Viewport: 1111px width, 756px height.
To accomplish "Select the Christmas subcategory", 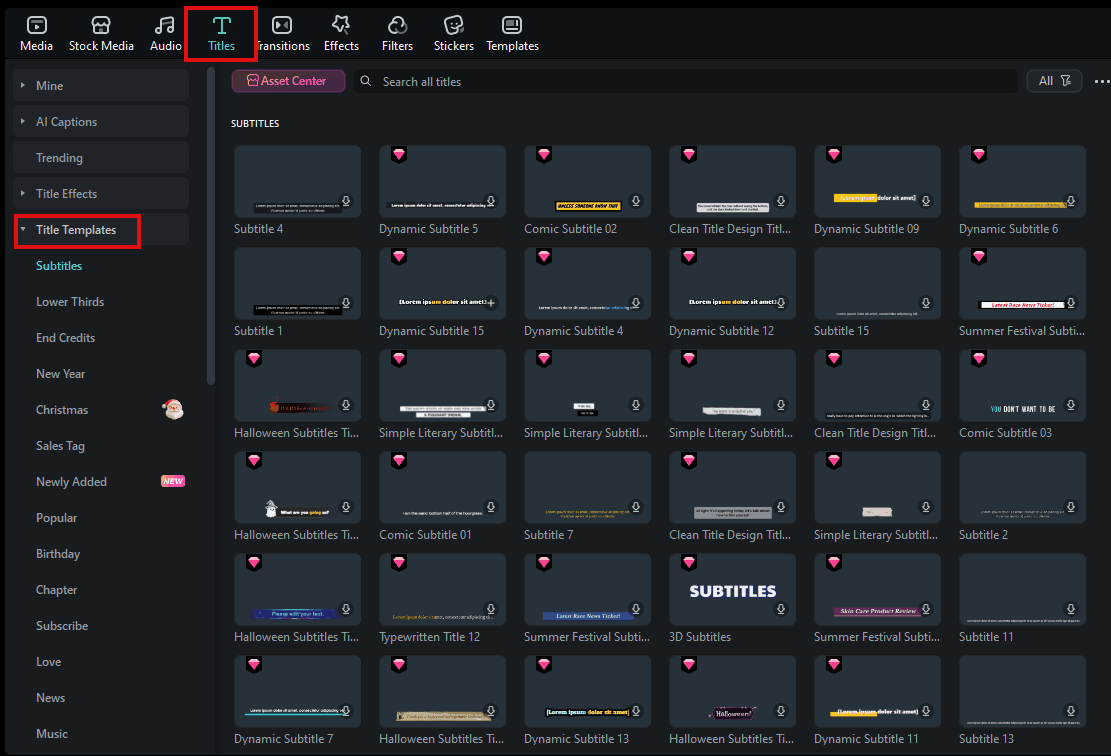I will (x=62, y=410).
